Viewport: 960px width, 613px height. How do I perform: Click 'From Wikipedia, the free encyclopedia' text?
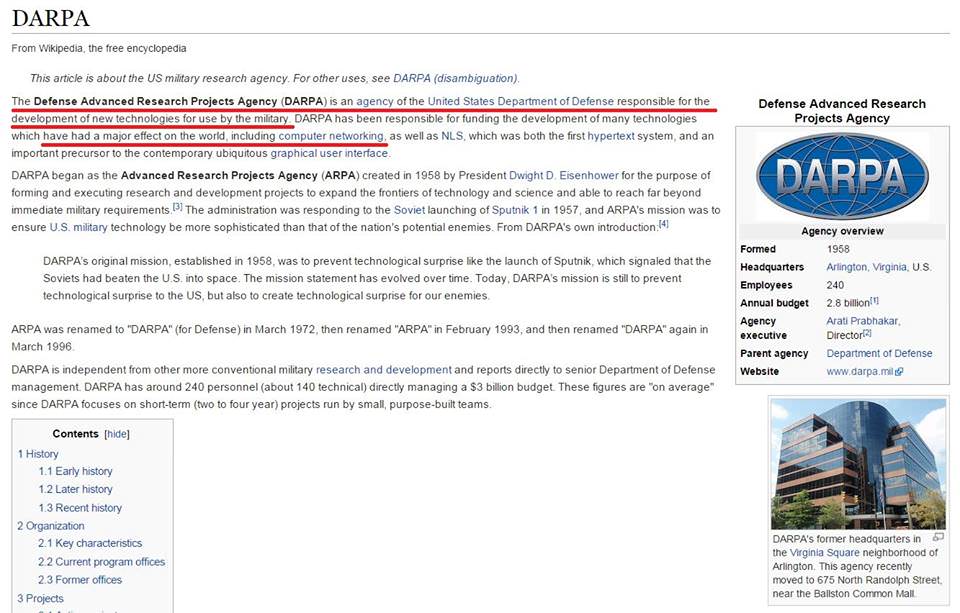tap(99, 48)
